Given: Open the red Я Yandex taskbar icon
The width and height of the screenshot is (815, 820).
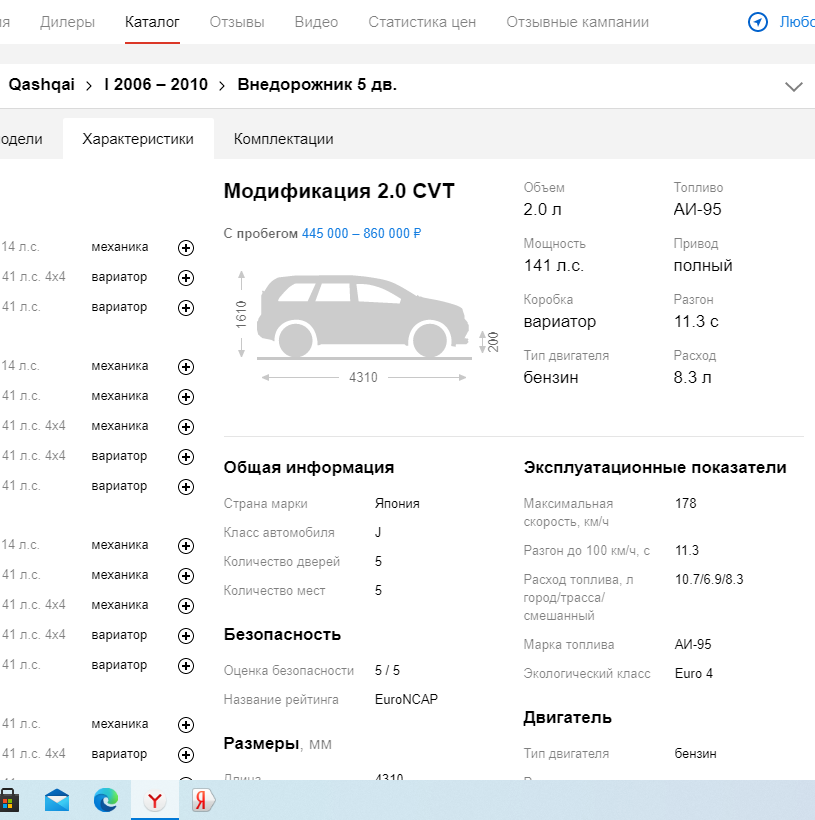Looking at the screenshot, I should [203, 800].
